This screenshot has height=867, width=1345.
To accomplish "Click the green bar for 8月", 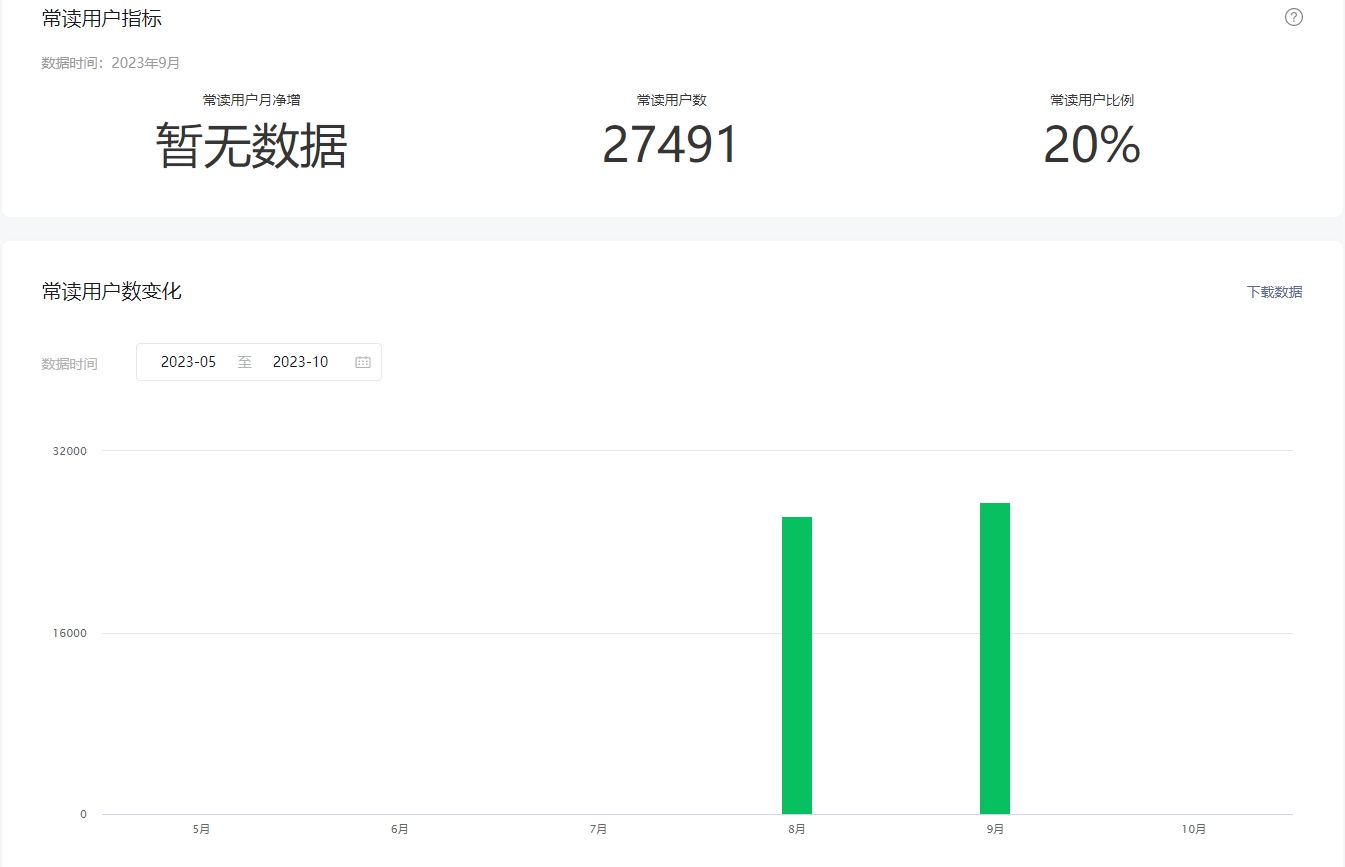I will pos(797,665).
